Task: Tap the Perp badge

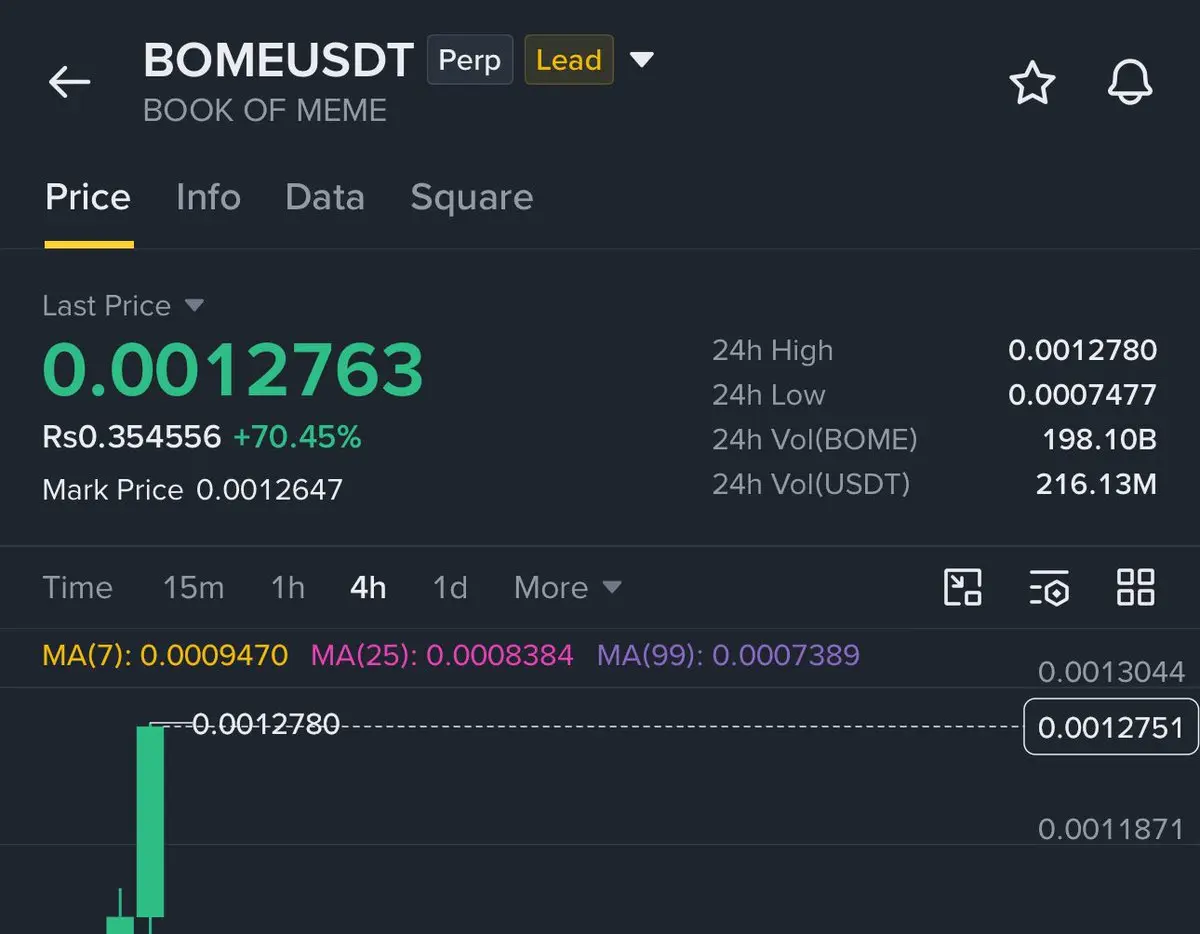Action: [x=470, y=60]
